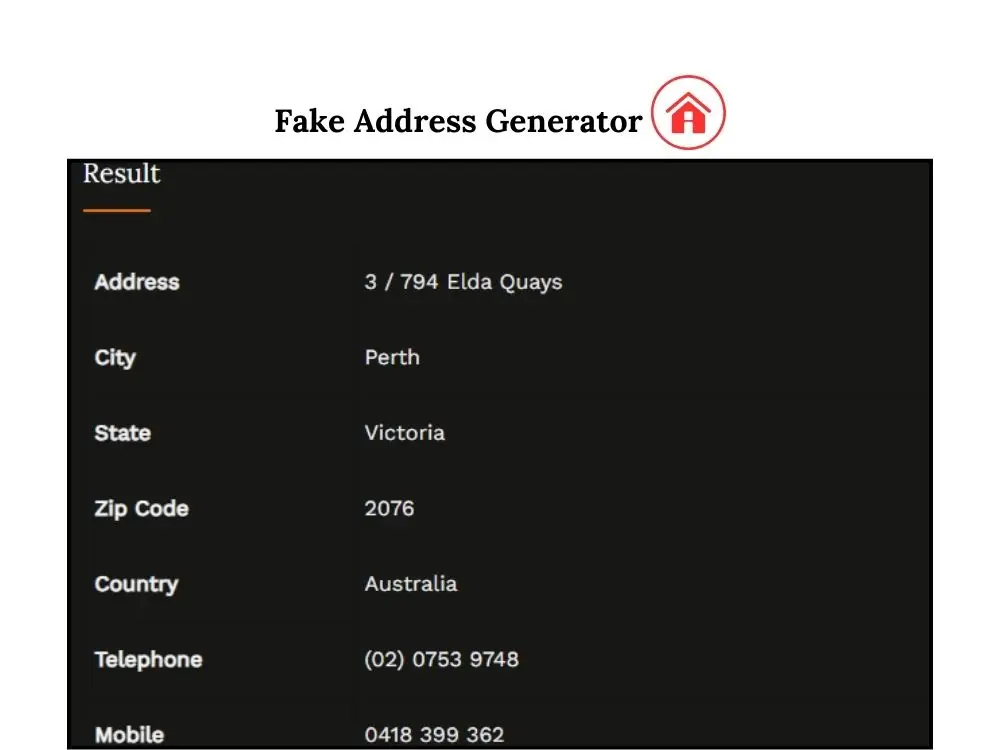Viewport: 1000px width, 750px height.
Task: Select the Result heading
Action: (x=121, y=174)
